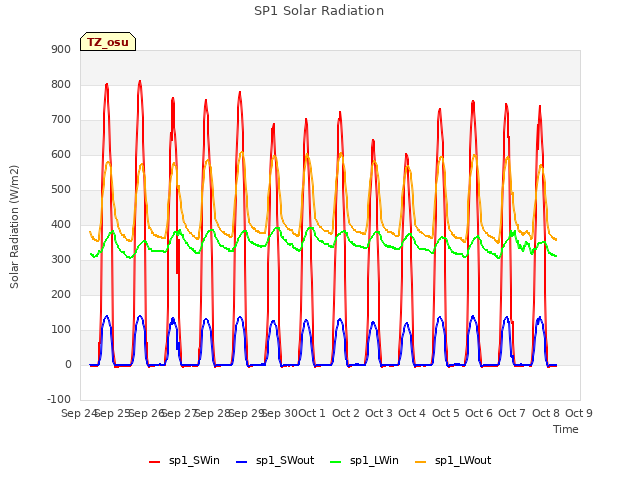Click the SP1 Solar Radiation chart title
Screen dimensions: 640x480
point(319,11)
